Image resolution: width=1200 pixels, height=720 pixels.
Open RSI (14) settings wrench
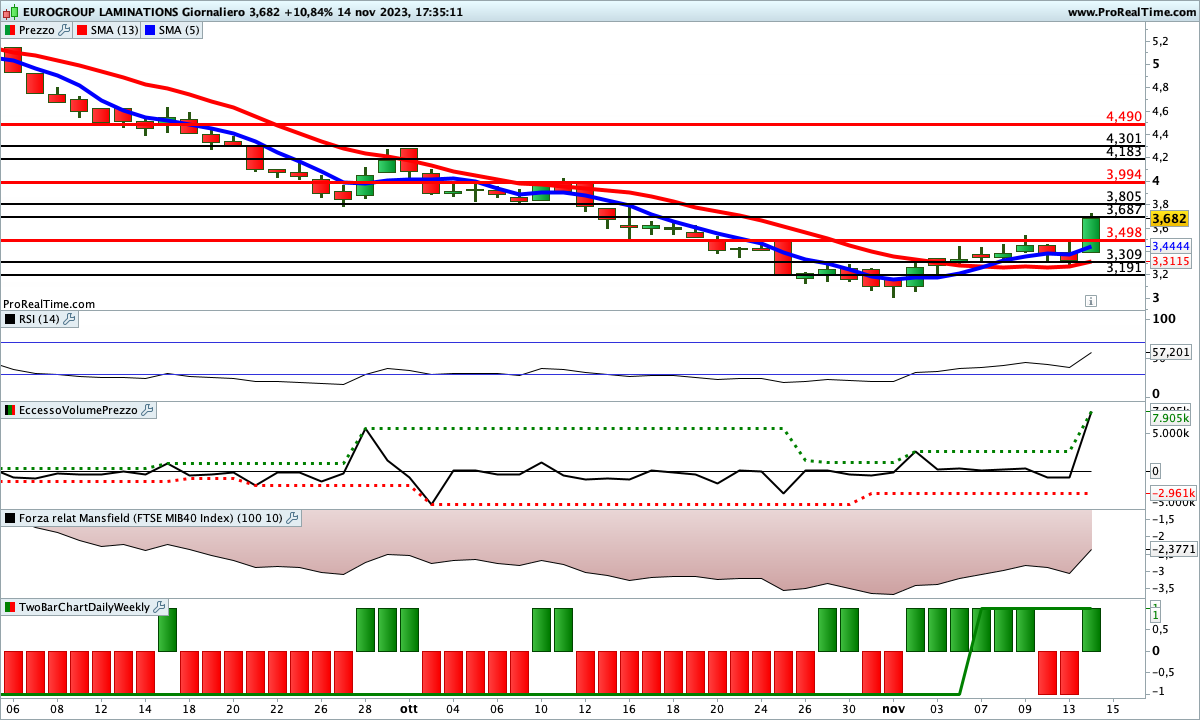pyautogui.click(x=69, y=319)
